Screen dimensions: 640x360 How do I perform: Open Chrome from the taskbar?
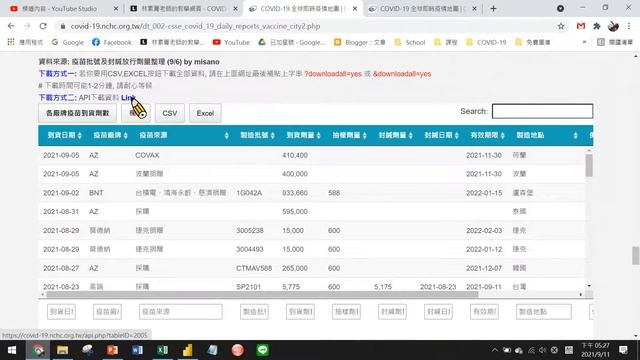click(x=38, y=350)
